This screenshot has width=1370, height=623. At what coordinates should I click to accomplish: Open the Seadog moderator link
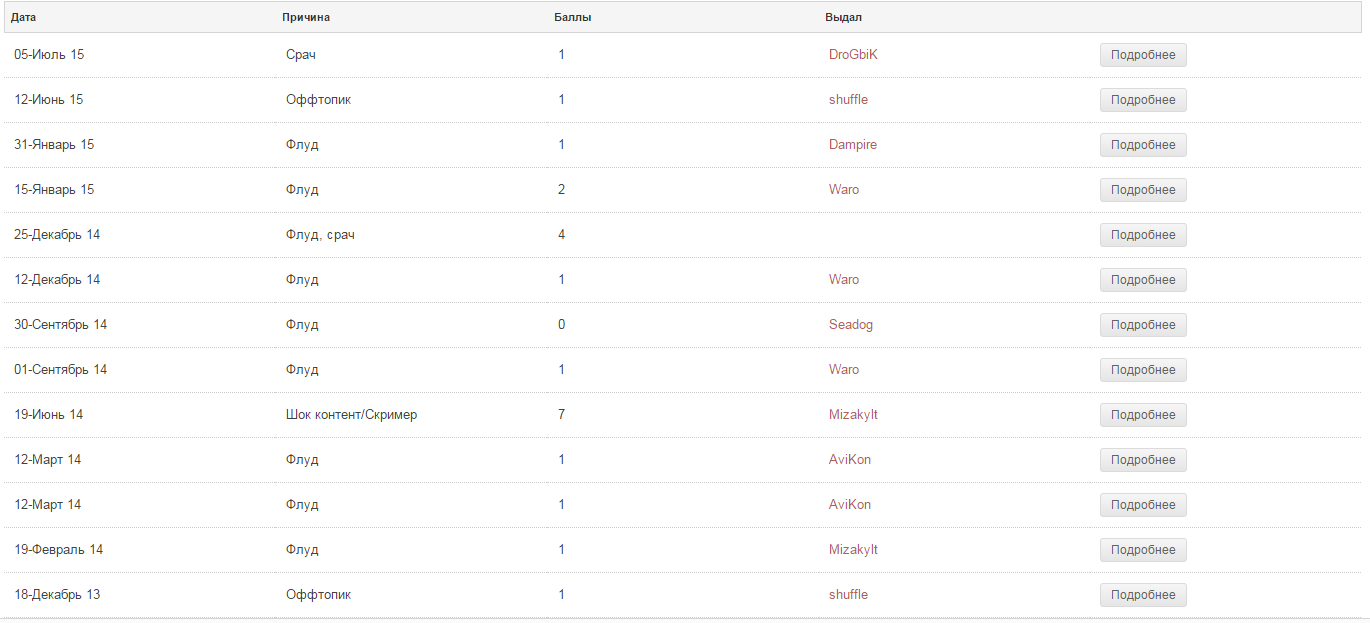(850, 325)
